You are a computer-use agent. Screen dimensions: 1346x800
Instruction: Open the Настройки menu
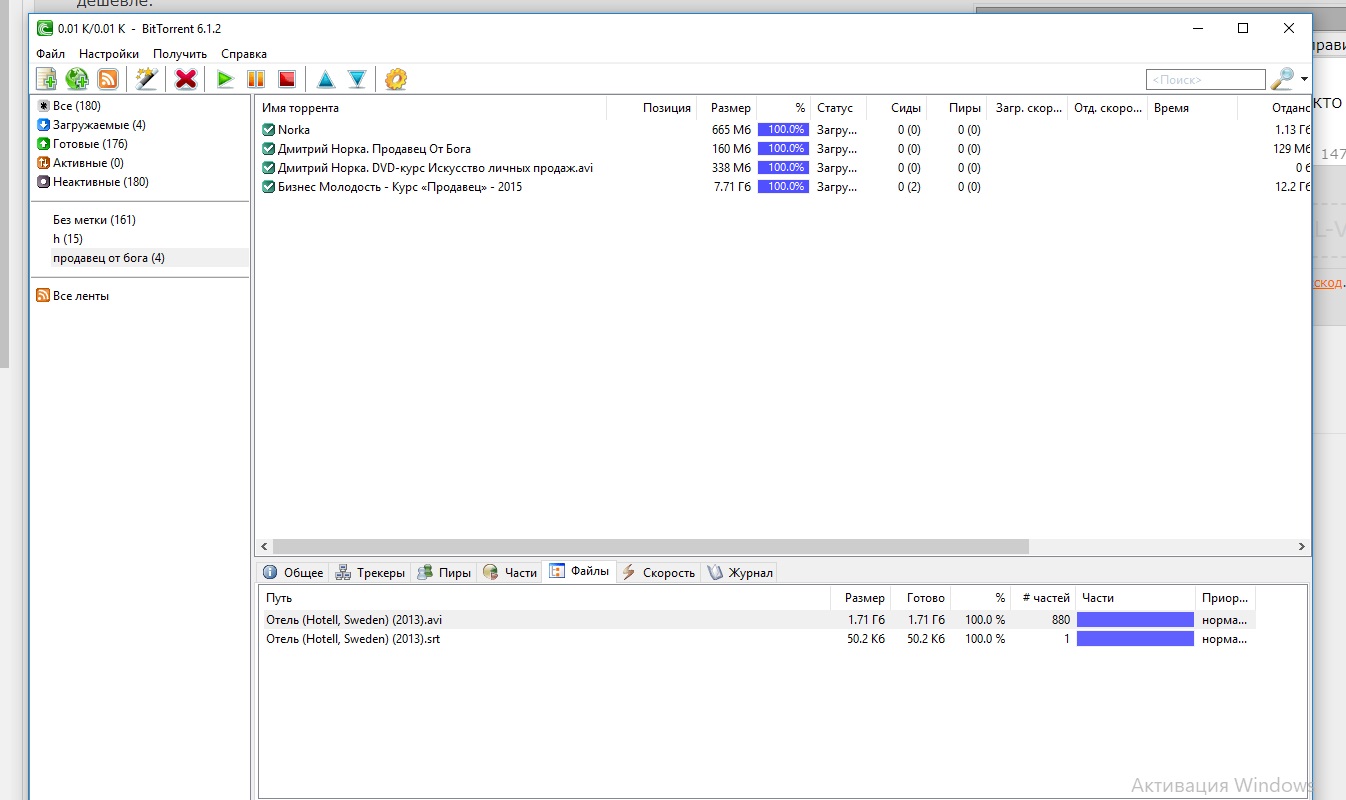[109, 54]
